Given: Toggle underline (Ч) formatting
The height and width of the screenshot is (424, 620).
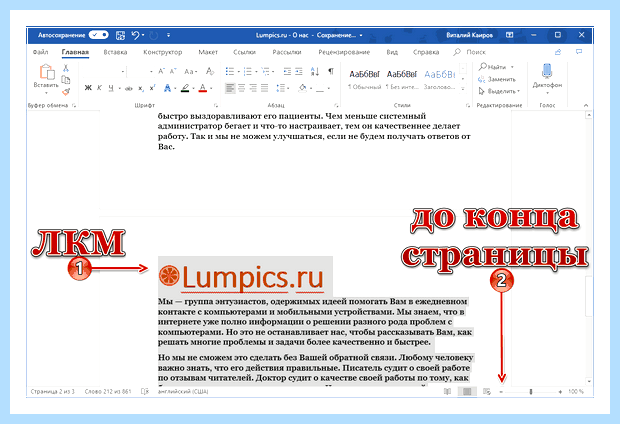Looking at the screenshot, I should pos(111,88).
